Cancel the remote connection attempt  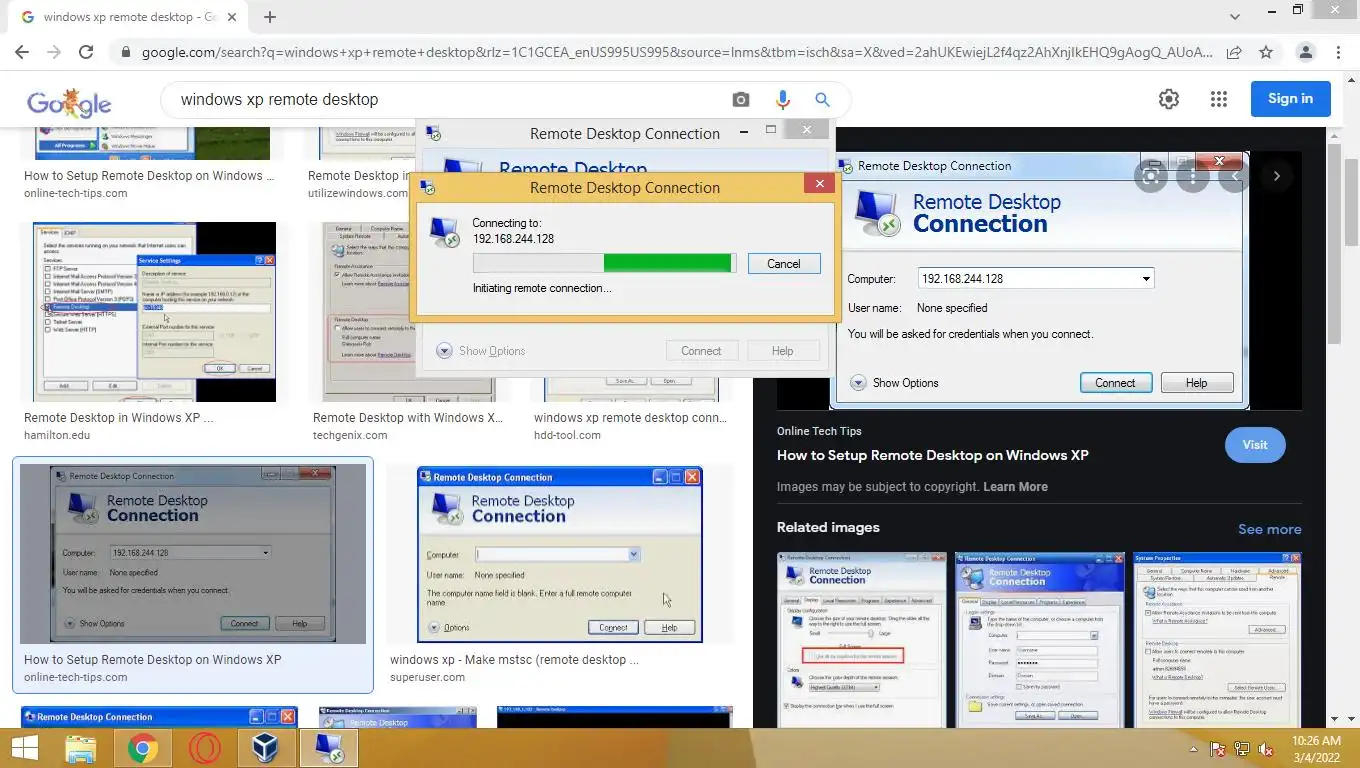click(783, 264)
